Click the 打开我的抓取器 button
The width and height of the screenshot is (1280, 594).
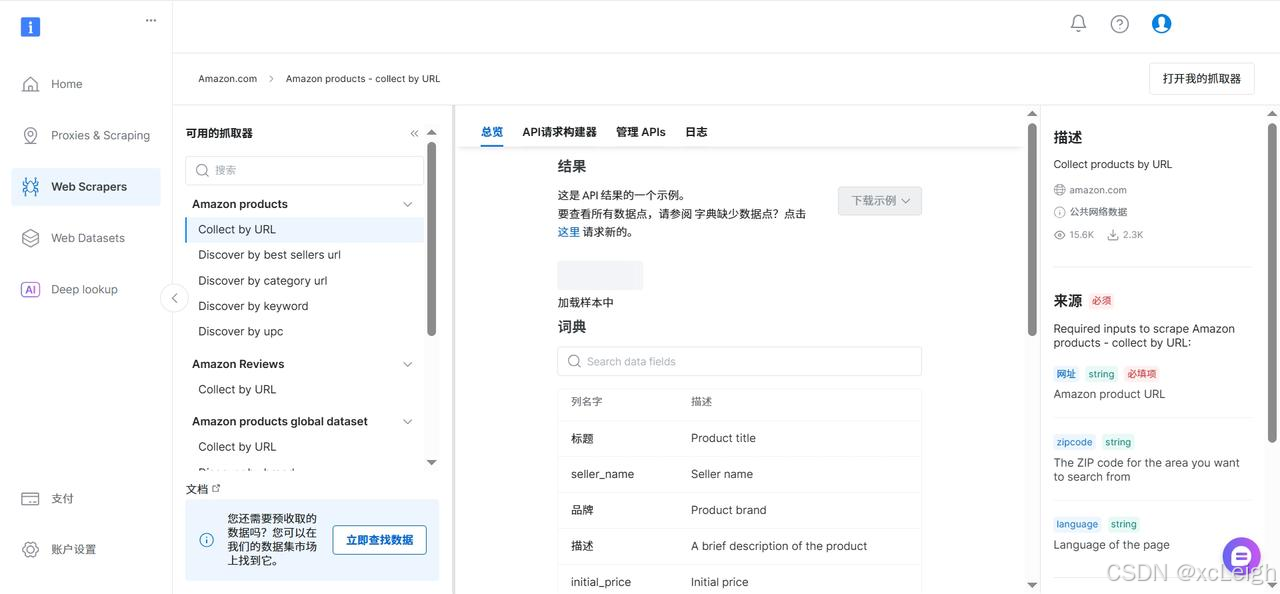[1201, 79]
